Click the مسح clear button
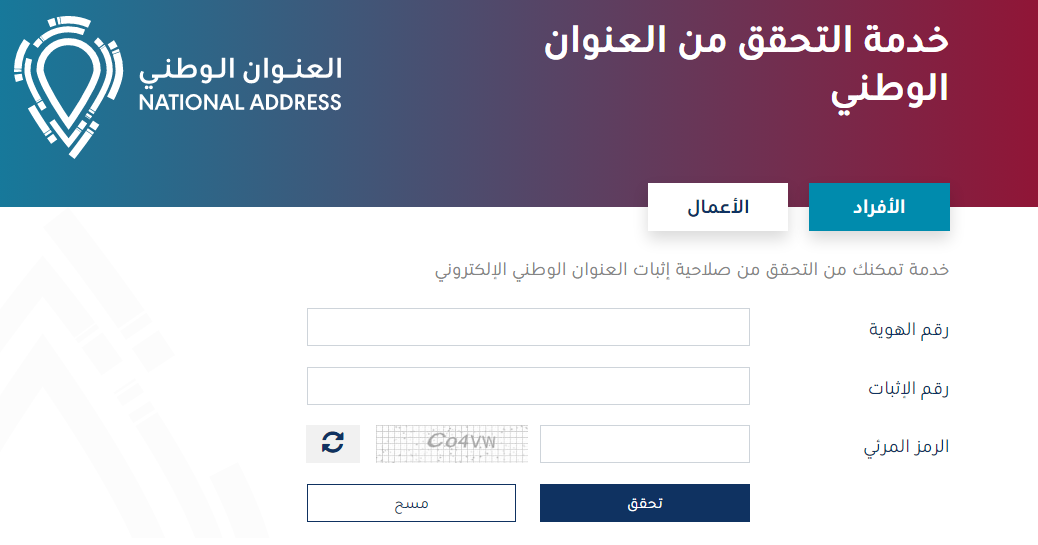The height and width of the screenshot is (545, 1038). [411, 503]
